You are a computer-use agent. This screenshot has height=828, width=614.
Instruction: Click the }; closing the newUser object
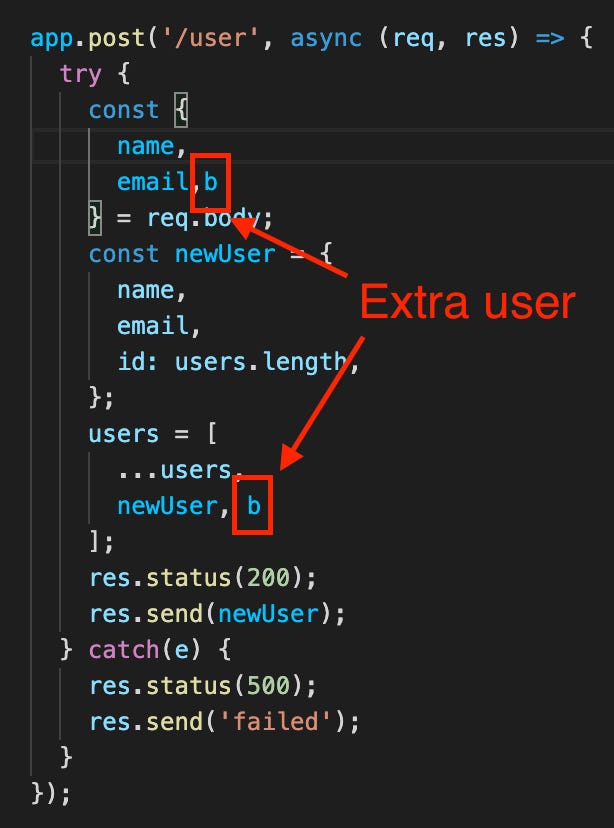click(x=101, y=397)
